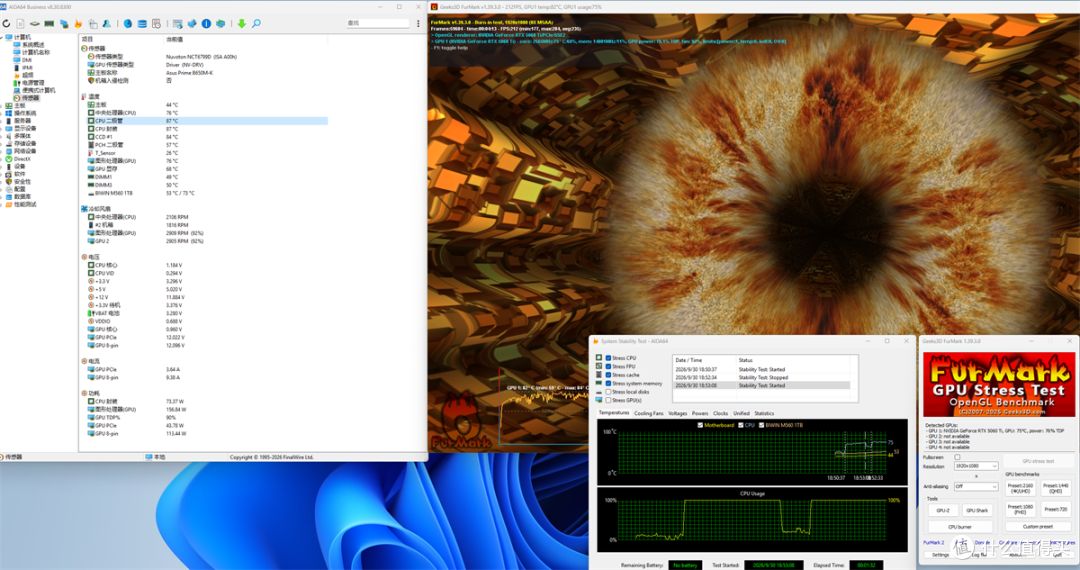Expand the 显示设备 tree node
Viewport: 1080px width, 570px height.
coord(2,128)
